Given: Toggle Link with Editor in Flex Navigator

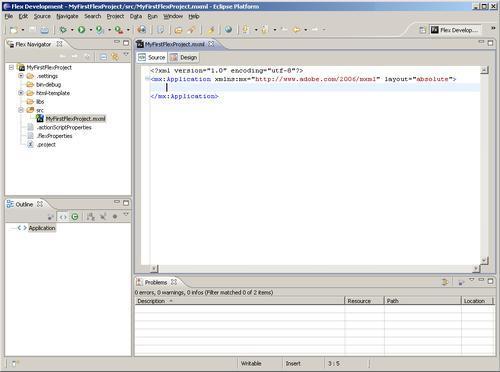Looking at the screenshot, I should click(x=115, y=57).
